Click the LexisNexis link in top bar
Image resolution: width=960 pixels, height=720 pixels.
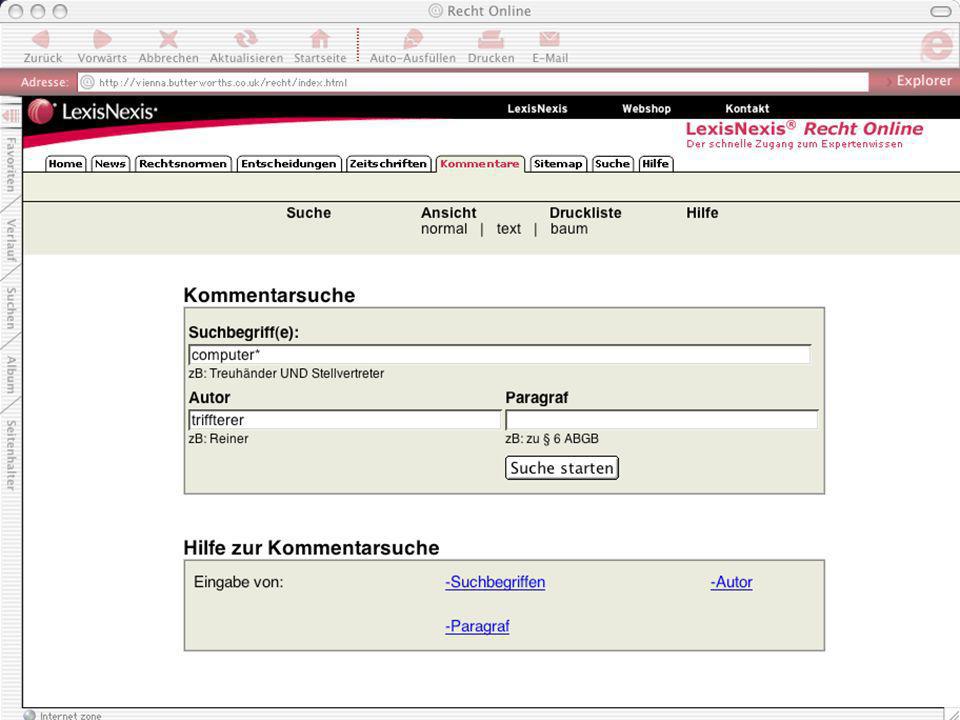tap(538, 109)
